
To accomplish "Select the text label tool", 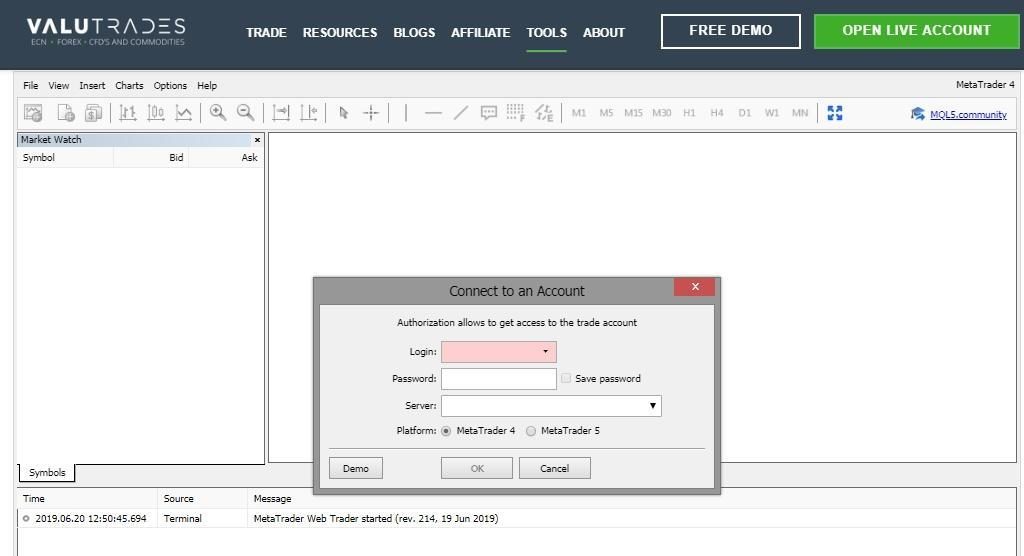I will pyautogui.click(x=489, y=113).
